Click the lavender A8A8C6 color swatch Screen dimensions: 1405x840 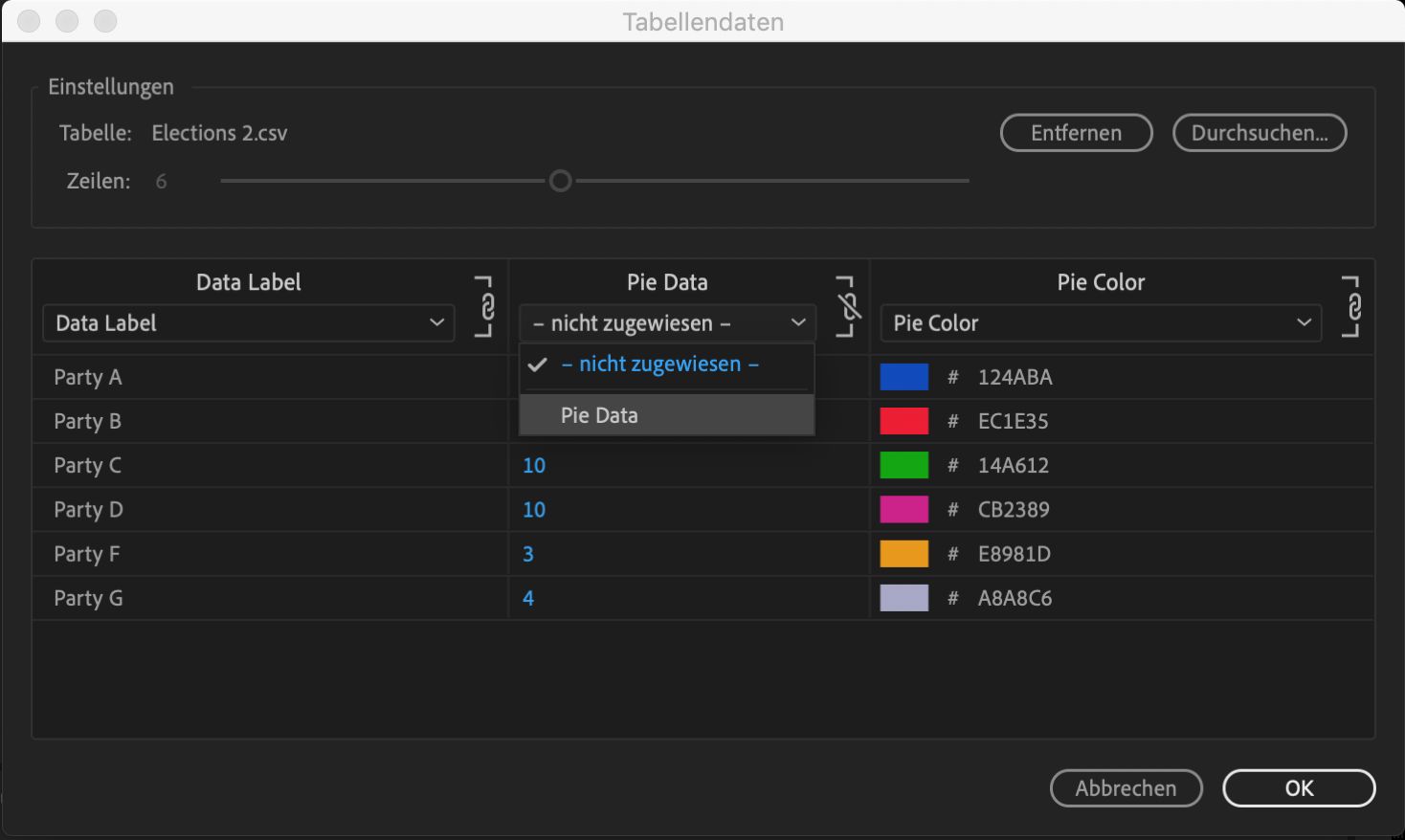pos(903,598)
